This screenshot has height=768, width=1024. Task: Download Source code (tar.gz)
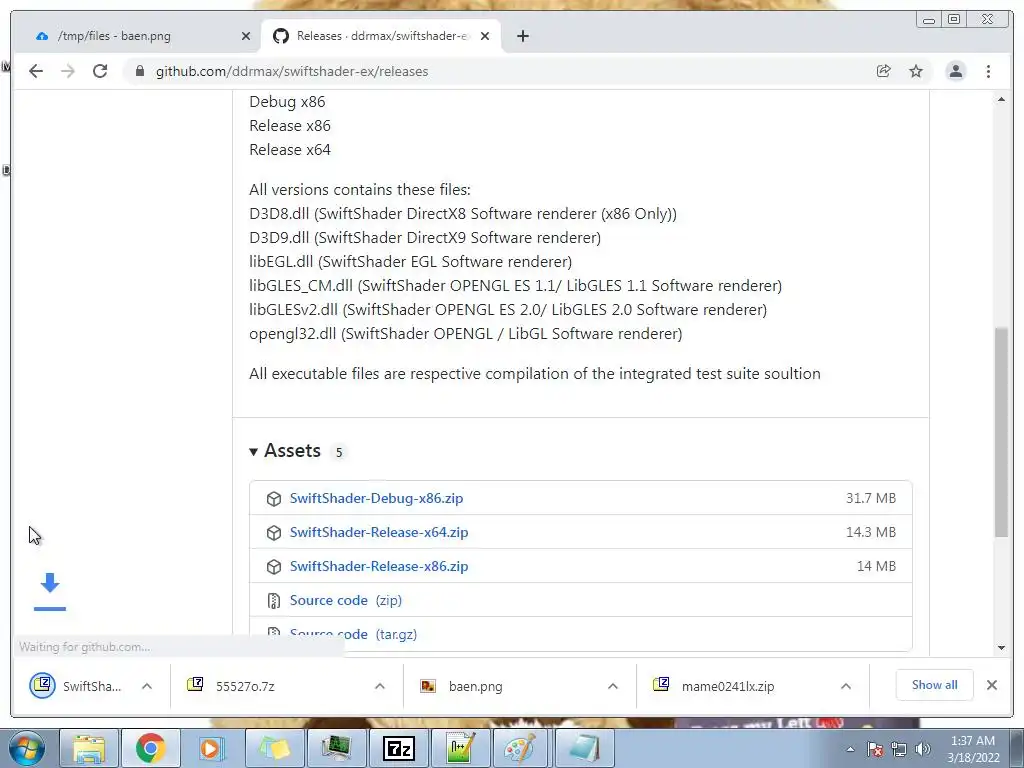click(353, 634)
